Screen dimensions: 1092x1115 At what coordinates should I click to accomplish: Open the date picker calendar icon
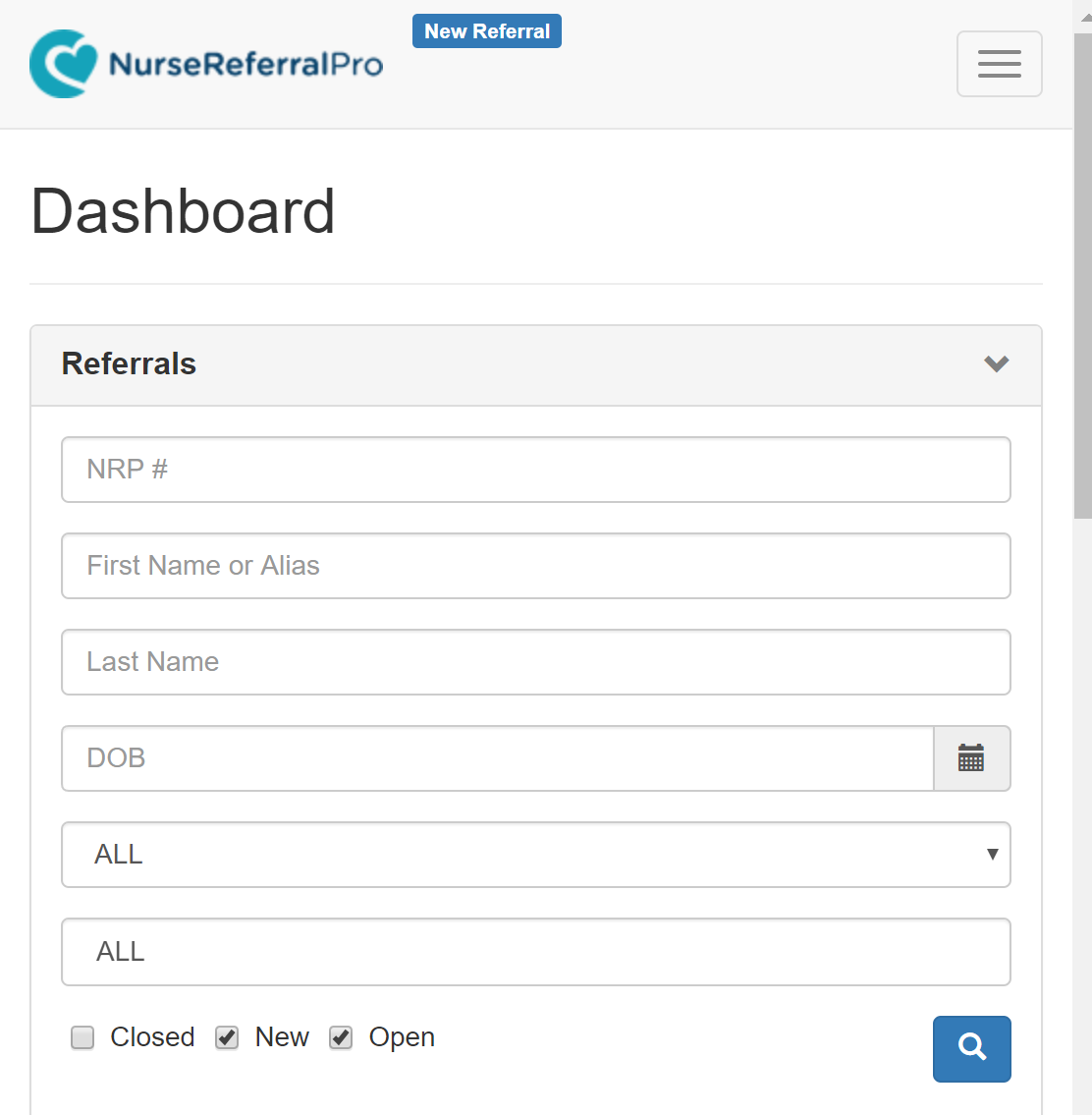970,757
